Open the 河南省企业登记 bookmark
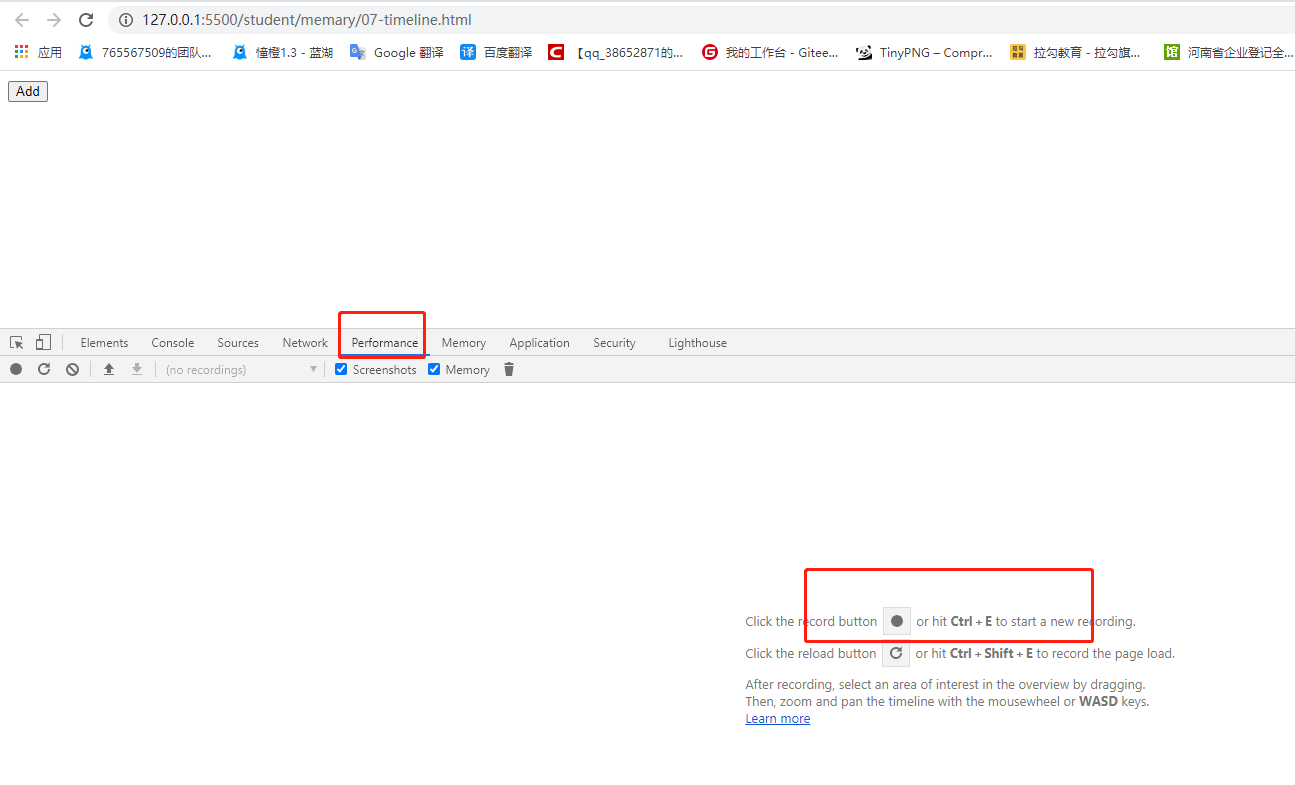 pyautogui.click(x=1229, y=52)
